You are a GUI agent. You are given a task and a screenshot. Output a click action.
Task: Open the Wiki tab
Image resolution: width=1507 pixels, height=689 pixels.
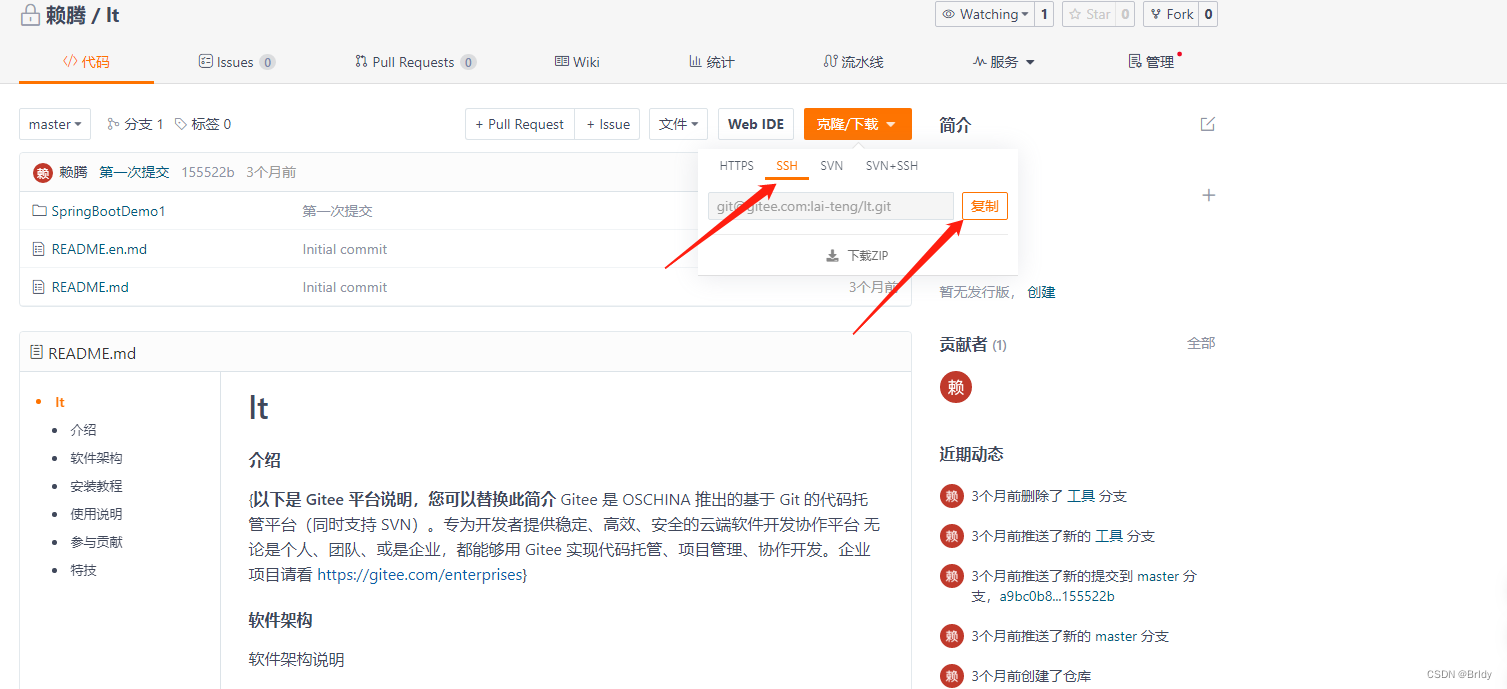click(577, 62)
